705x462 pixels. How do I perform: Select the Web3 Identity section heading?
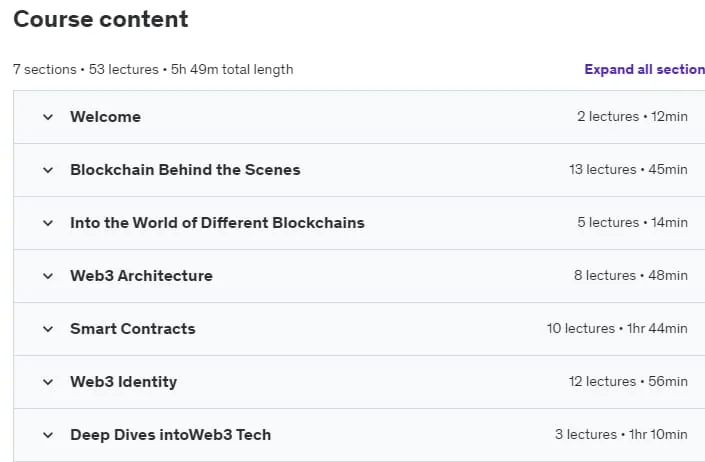pos(124,382)
